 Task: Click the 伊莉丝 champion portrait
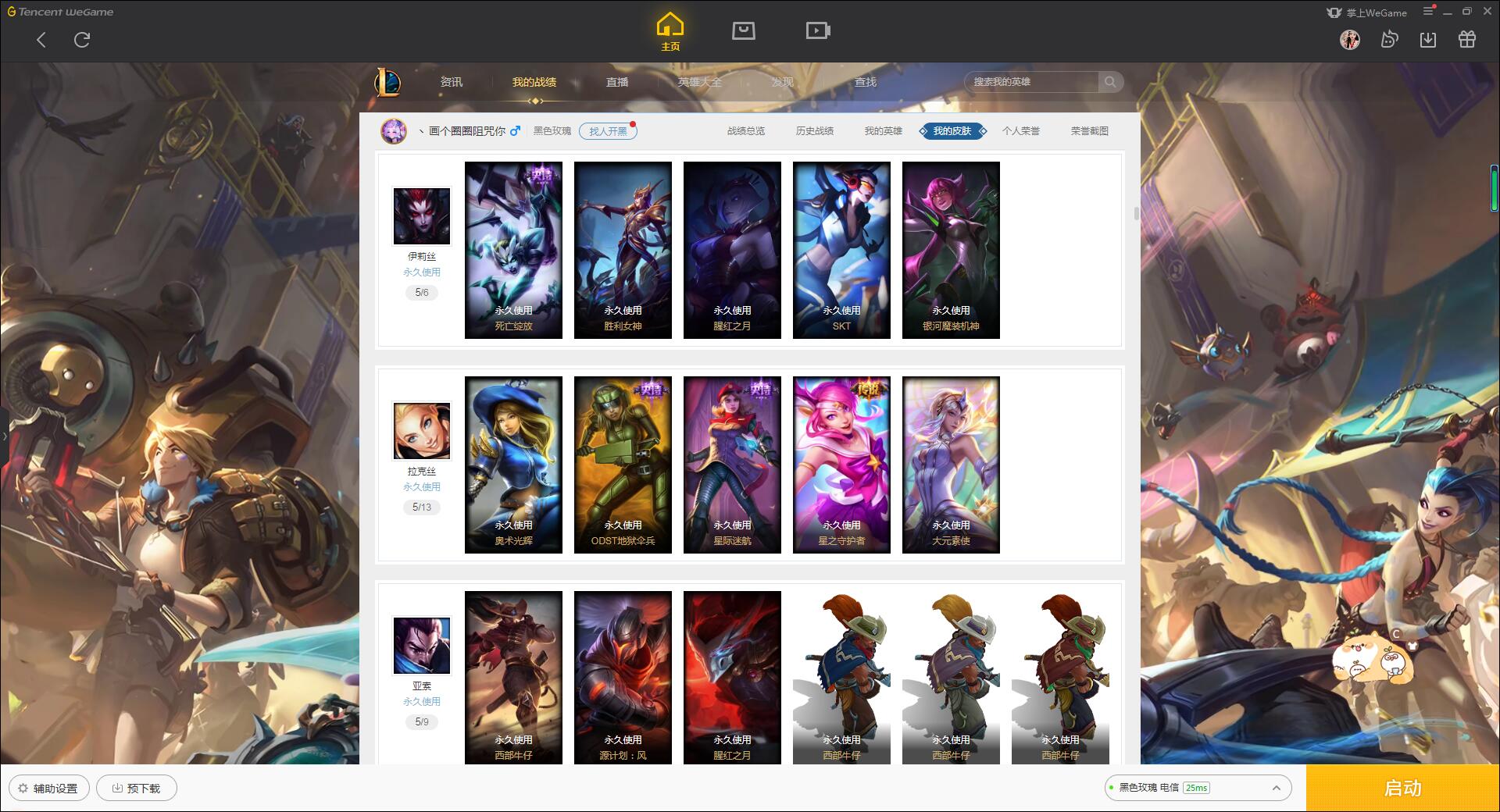tap(422, 216)
